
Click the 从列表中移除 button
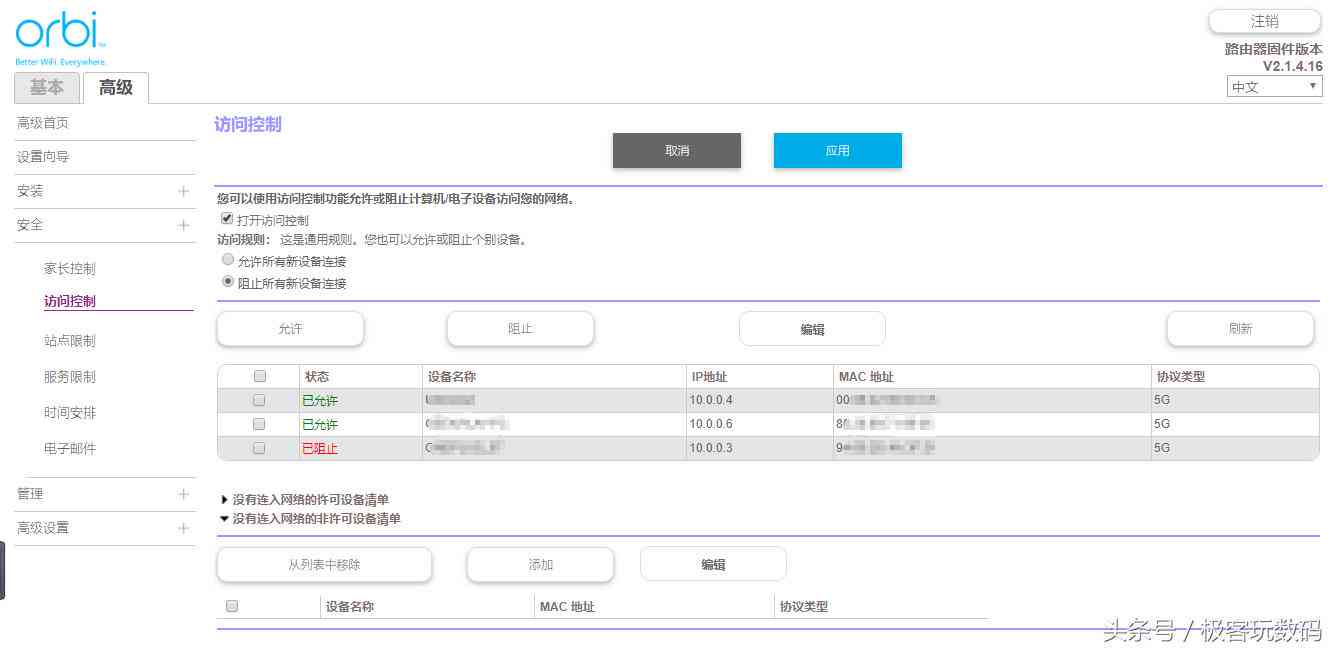[324, 564]
